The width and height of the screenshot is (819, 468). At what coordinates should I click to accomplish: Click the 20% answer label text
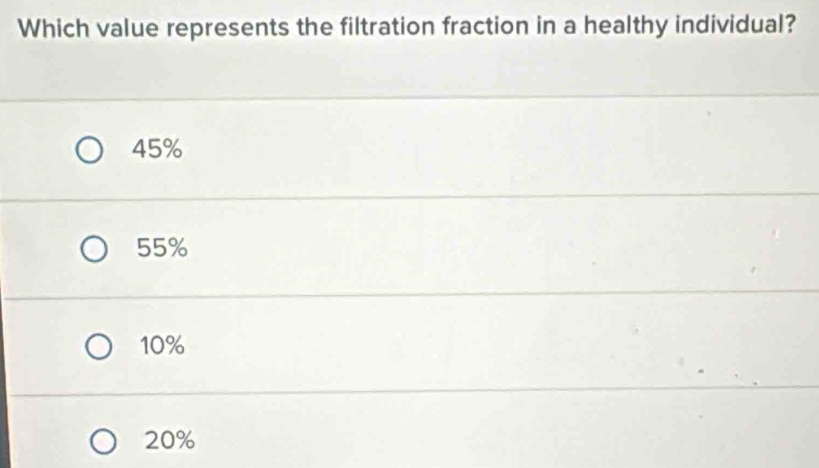pos(169,439)
